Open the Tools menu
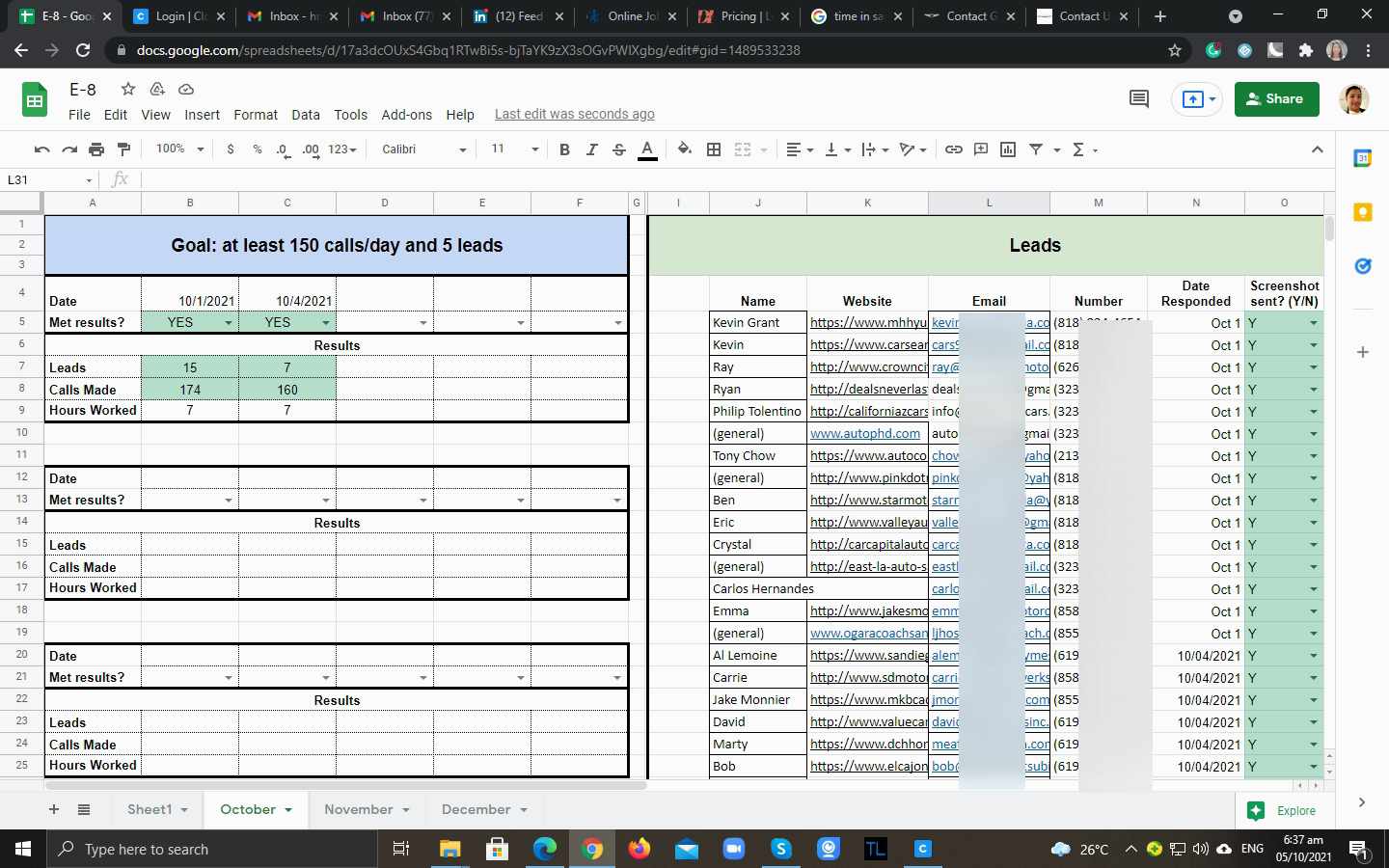 pos(350,115)
